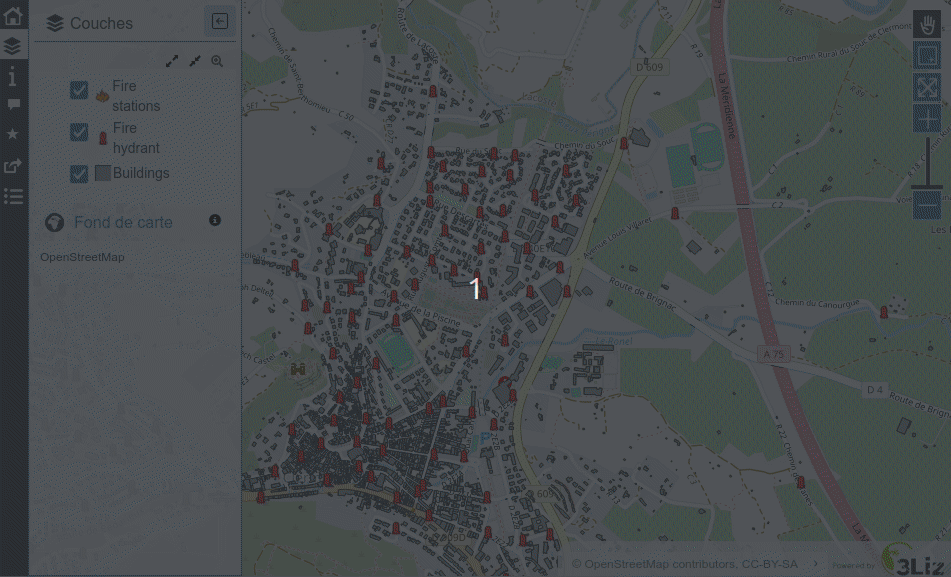The height and width of the screenshot is (577, 951).
Task: Open the comments speech bubble panel
Action: (13, 104)
